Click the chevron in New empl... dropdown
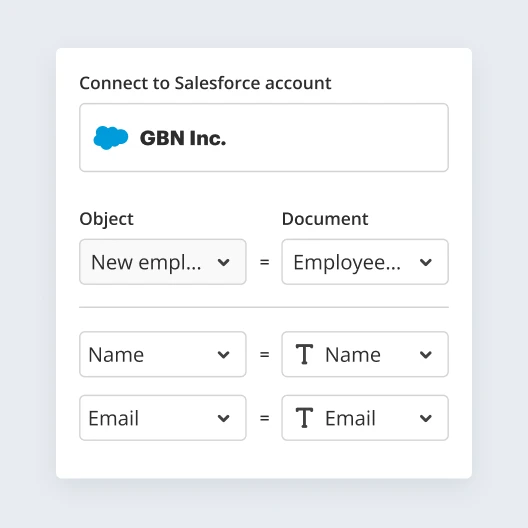This screenshot has width=528, height=528. [224, 262]
